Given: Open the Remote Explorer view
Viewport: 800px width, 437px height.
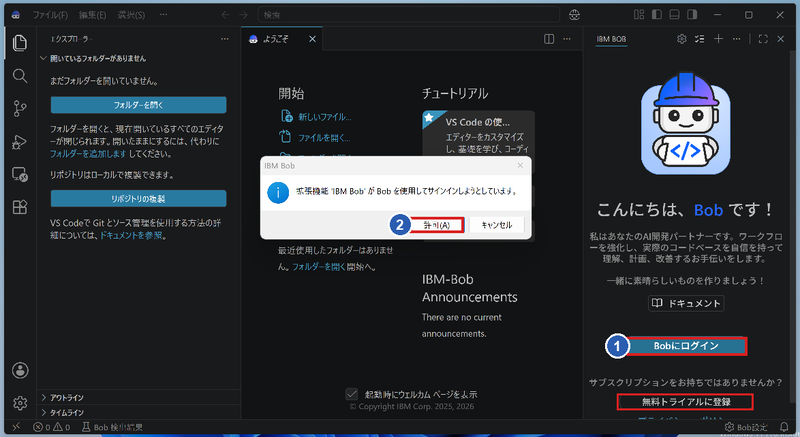Looking at the screenshot, I should tap(20, 174).
